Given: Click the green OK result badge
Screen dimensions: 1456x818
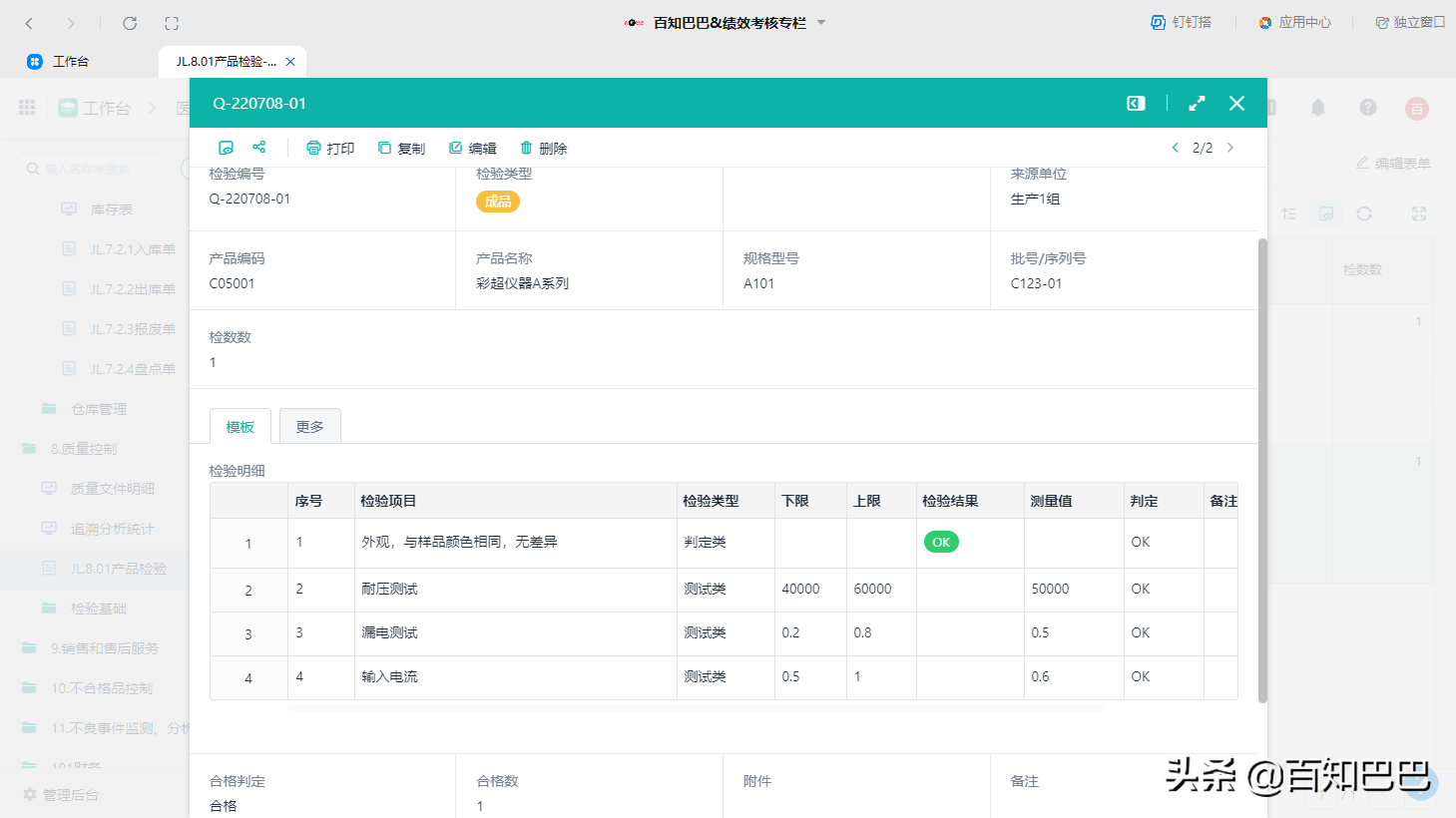Looking at the screenshot, I should coord(941,542).
